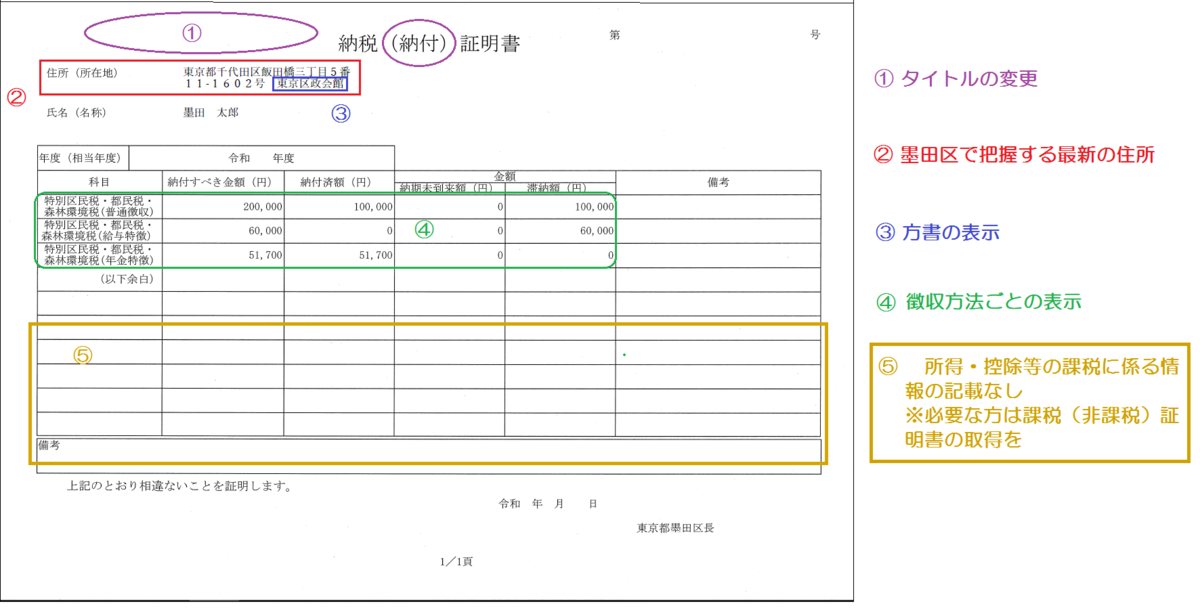
Task: Select 60,000 in the 滞納額 column
Action: (x=595, y=230)
